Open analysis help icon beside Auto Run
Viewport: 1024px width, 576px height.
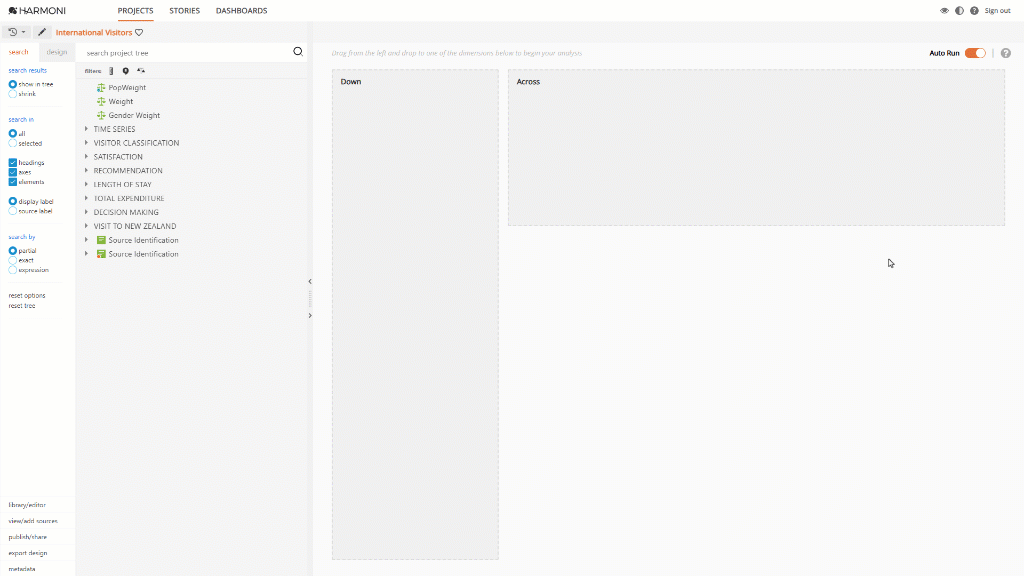pyautogui.click(x=1006, y=53)
